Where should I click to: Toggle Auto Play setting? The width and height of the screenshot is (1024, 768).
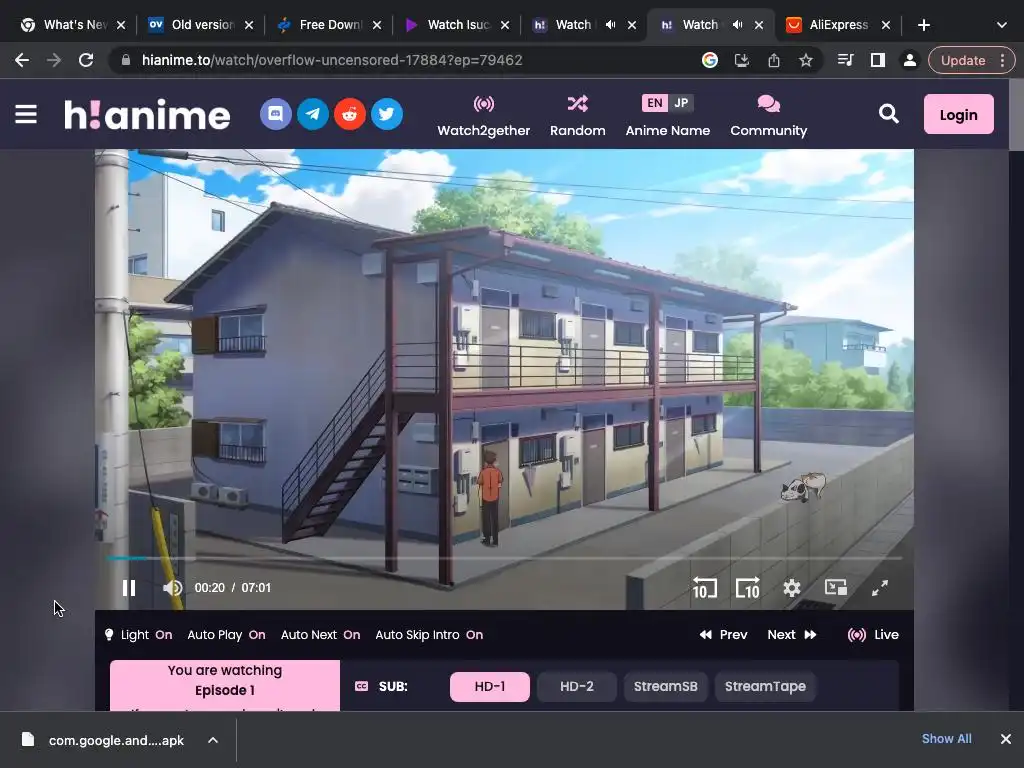click(x=226, y=635)
